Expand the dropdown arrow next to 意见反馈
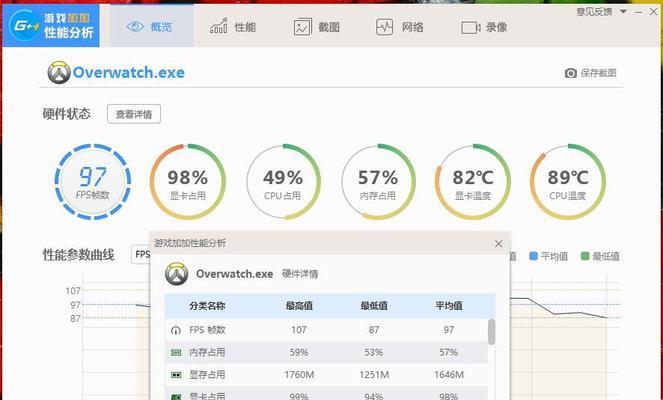 (623, 12)
